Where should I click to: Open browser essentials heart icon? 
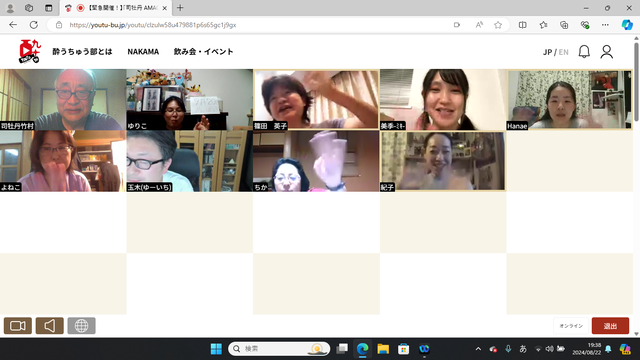coord(585,25)
